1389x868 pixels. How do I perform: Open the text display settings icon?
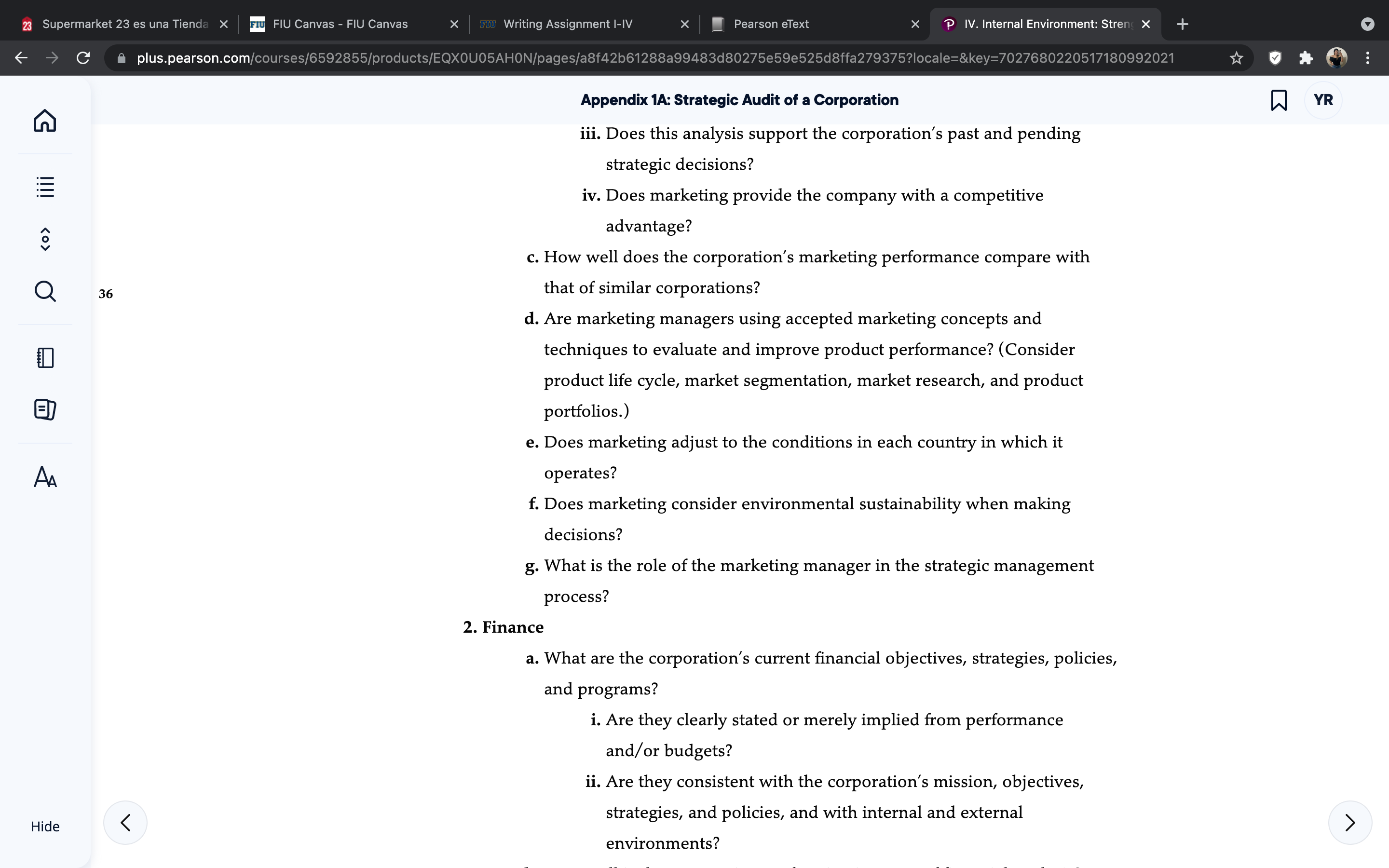coord(45,476)
